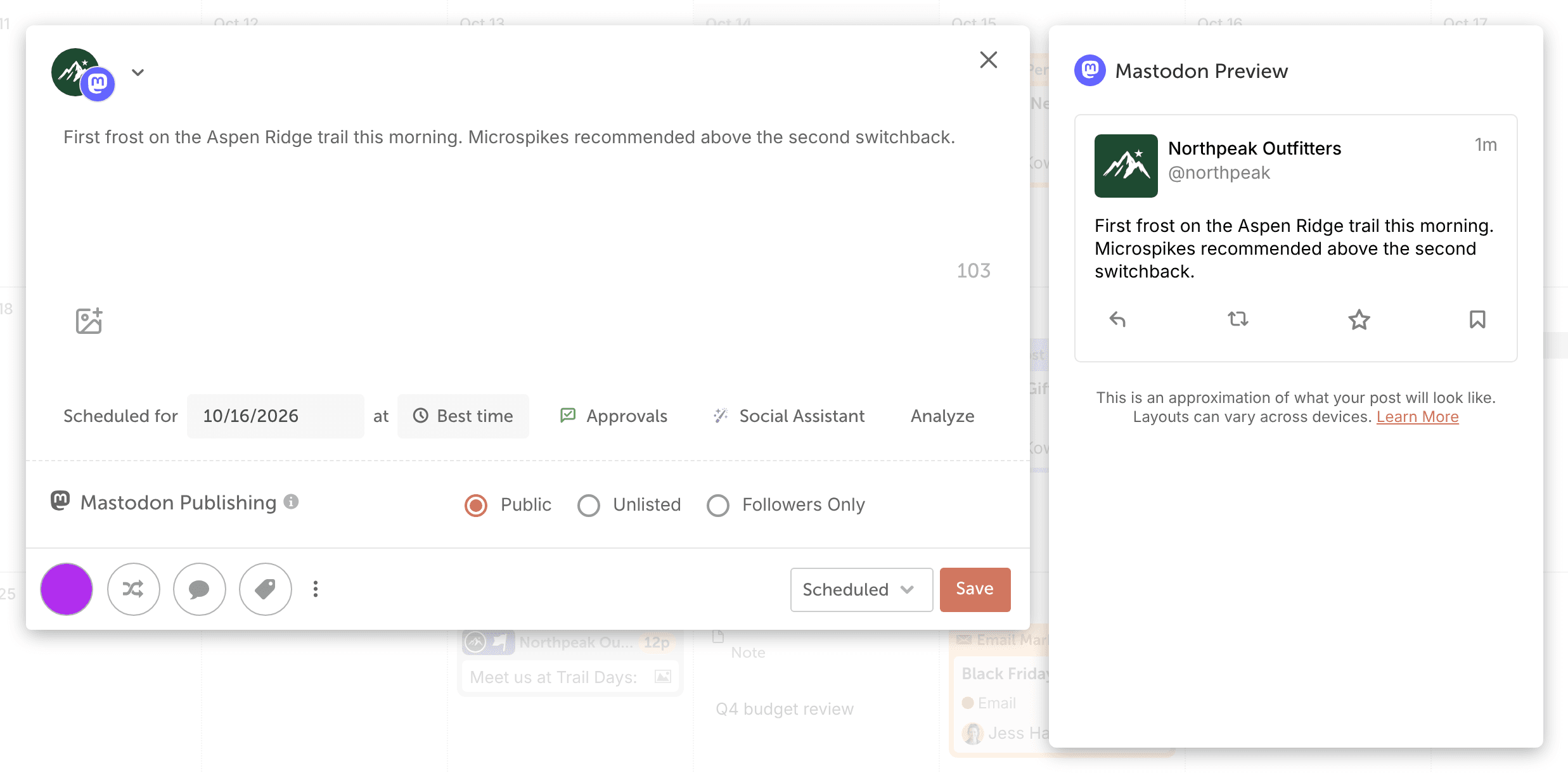The width and height of the screenshot is (1568, 773).
Task: Select the Followers Only radio button
Action: point(718,505)
